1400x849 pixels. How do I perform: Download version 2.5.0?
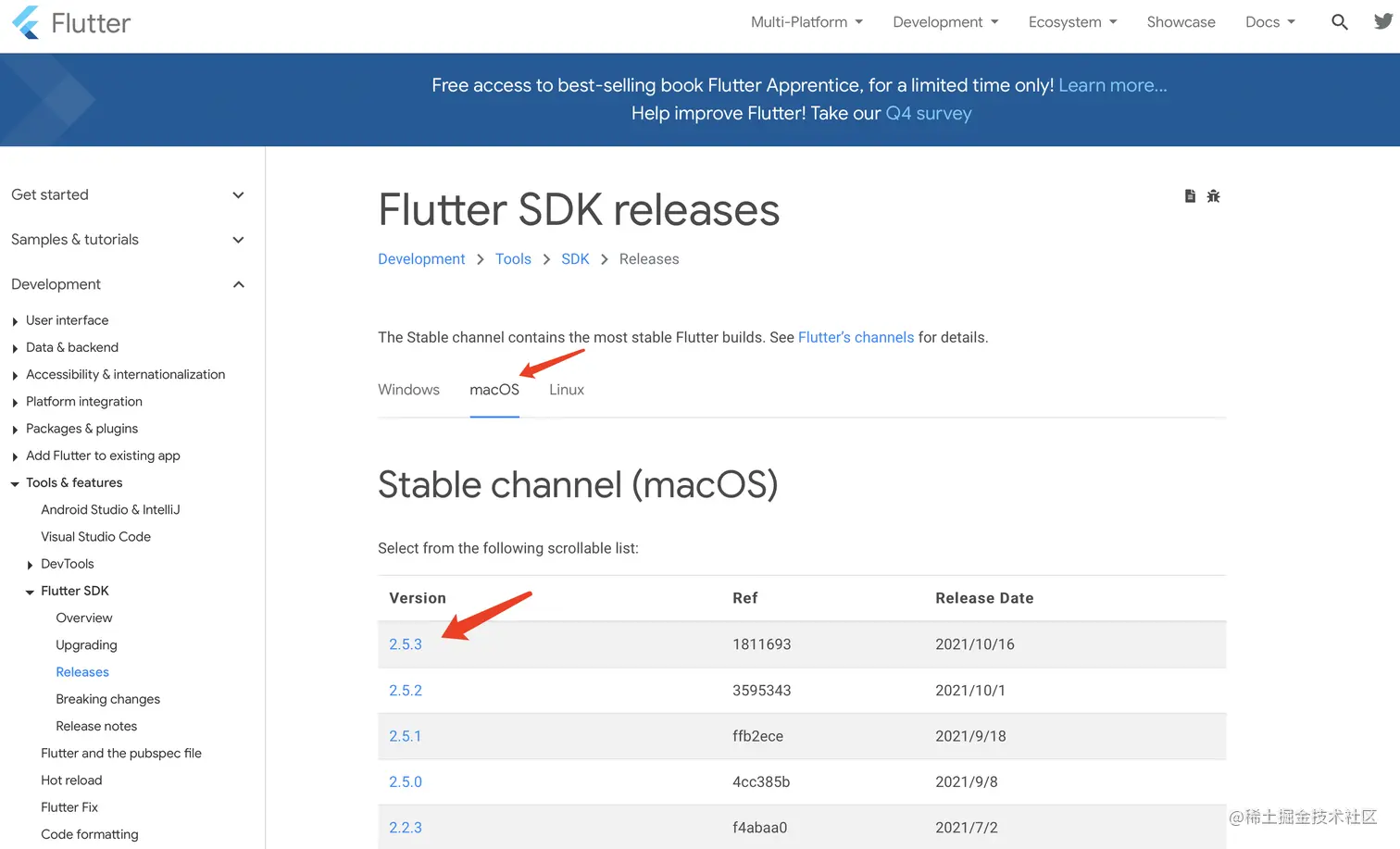click(406, 781)
